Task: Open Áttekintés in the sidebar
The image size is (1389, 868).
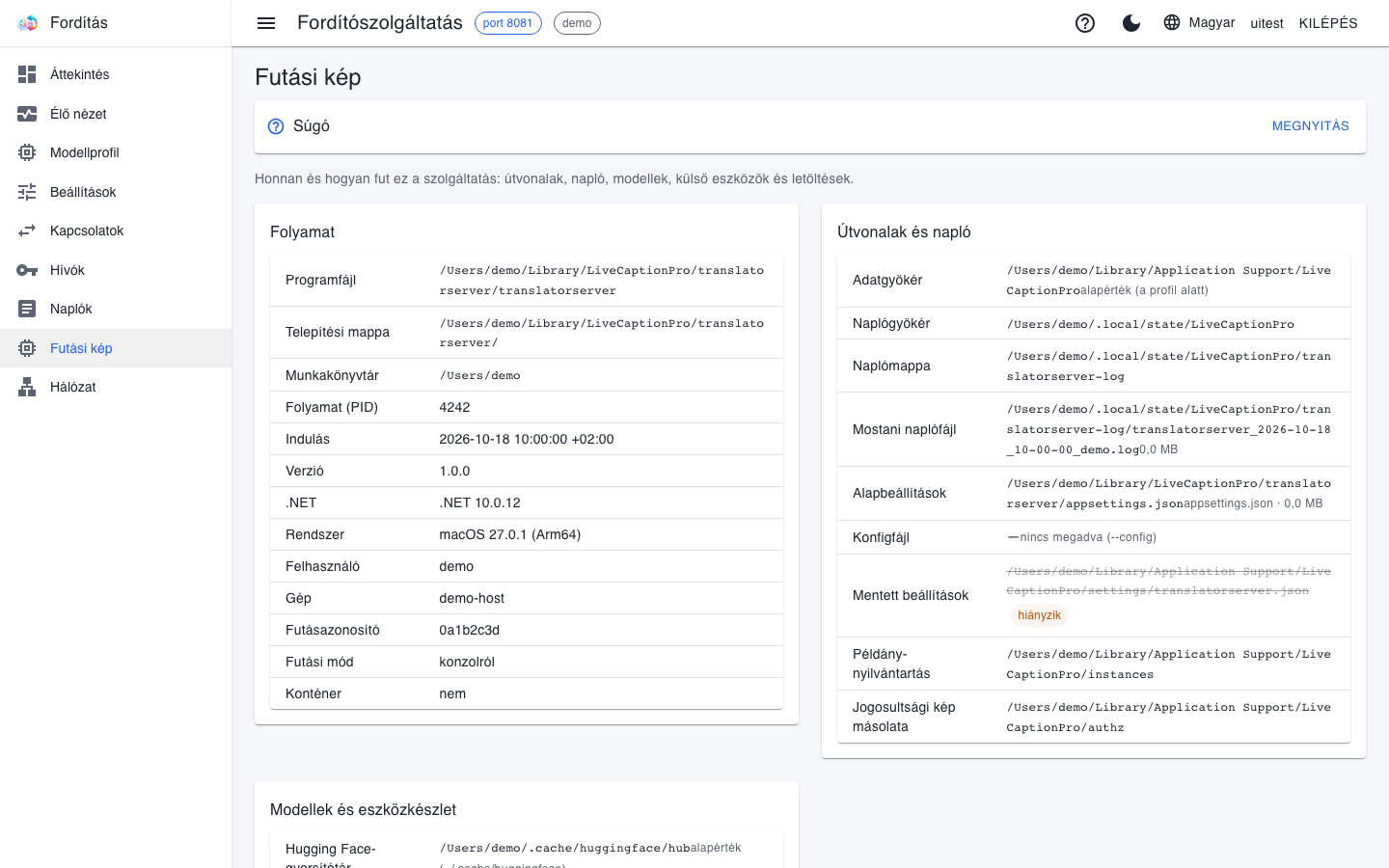Action: click(116, 74)
